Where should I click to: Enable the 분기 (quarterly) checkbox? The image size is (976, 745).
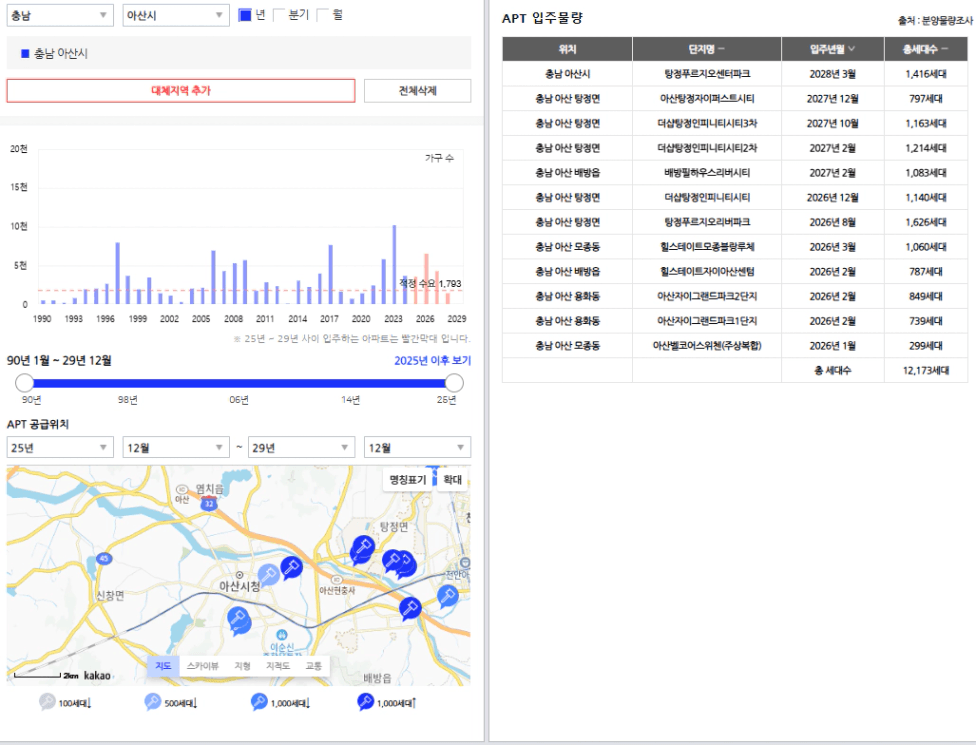[279, 15]
